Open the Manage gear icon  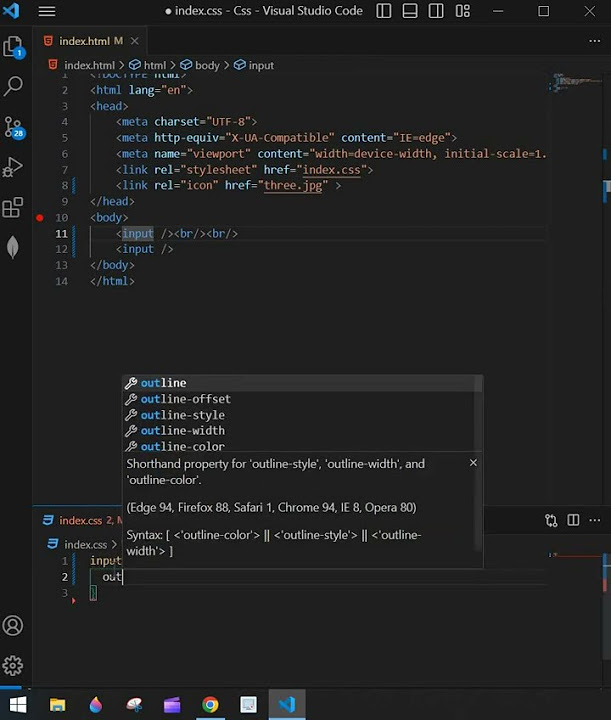click(x=13, y=666)
